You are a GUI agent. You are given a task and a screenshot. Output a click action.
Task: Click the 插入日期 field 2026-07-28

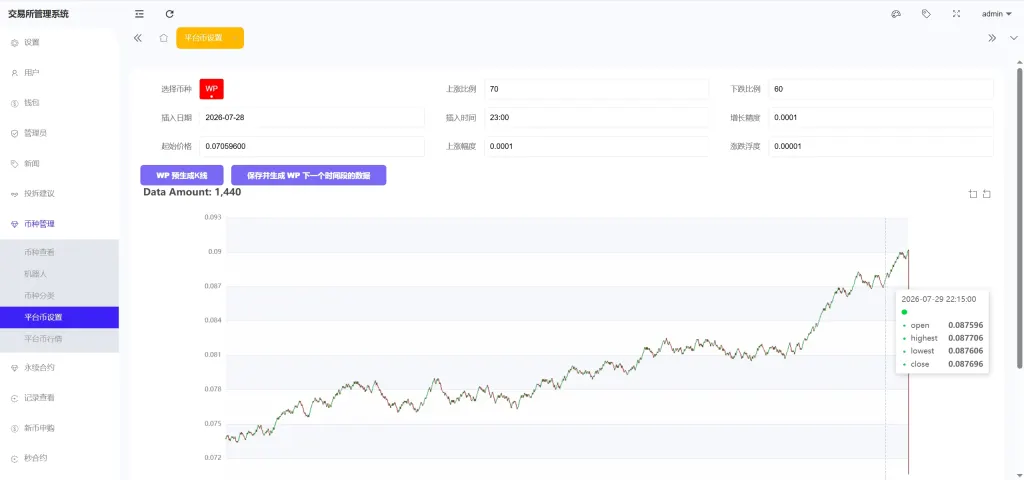[x=312, y=118]
